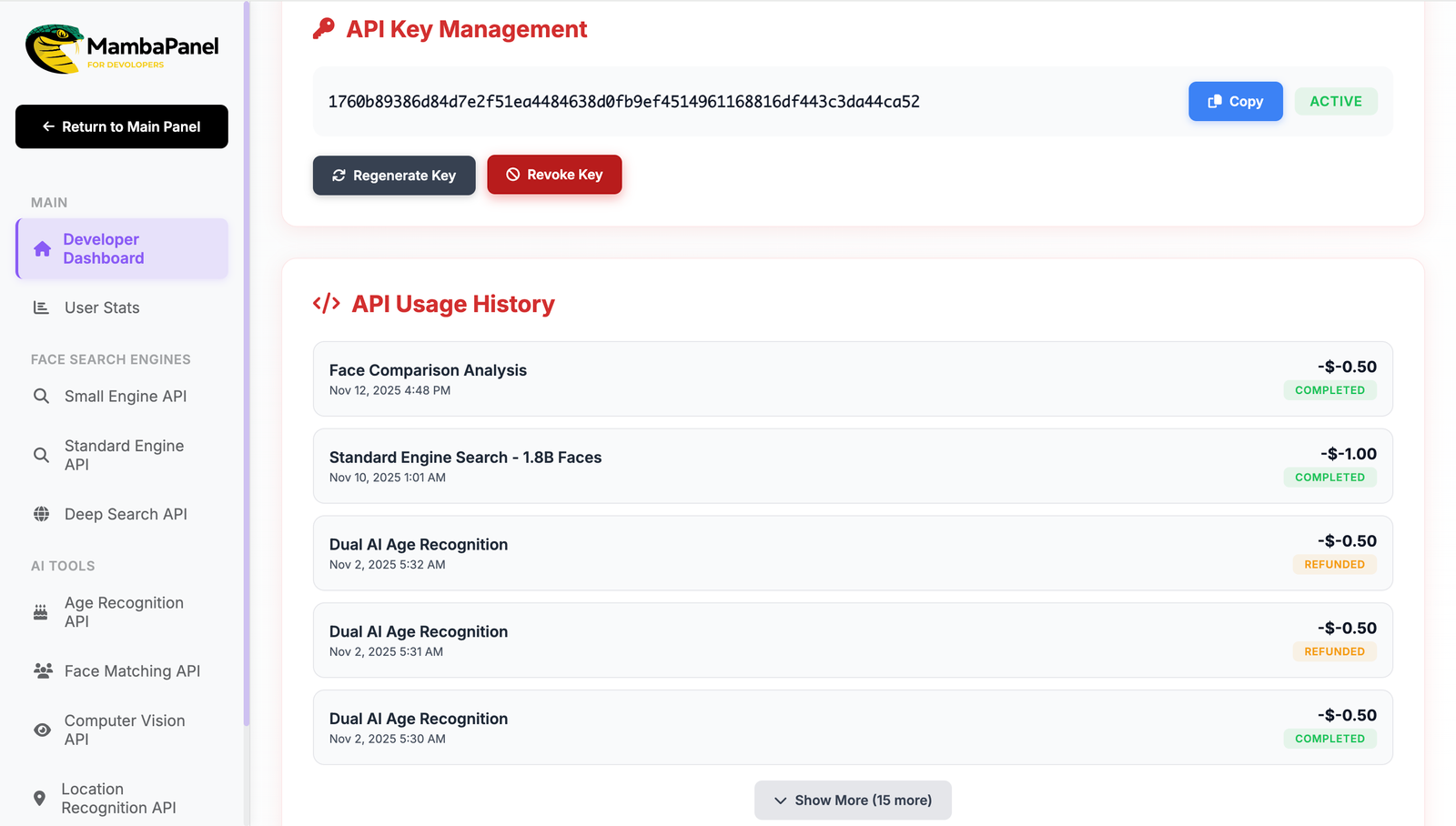Copy the API key

pos(1235,101)
